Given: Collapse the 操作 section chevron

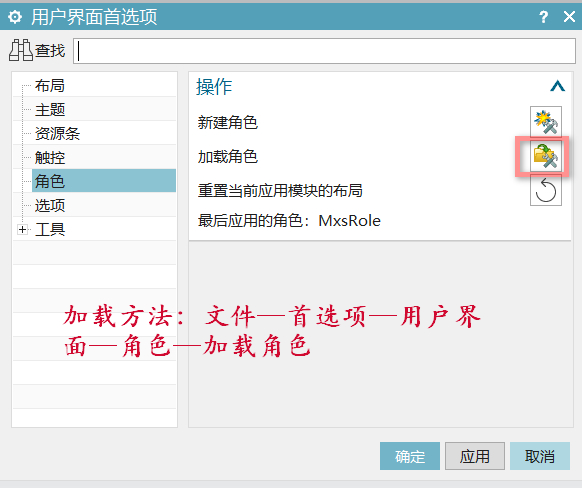Looking at the screenshot, I should coord(557,86).
